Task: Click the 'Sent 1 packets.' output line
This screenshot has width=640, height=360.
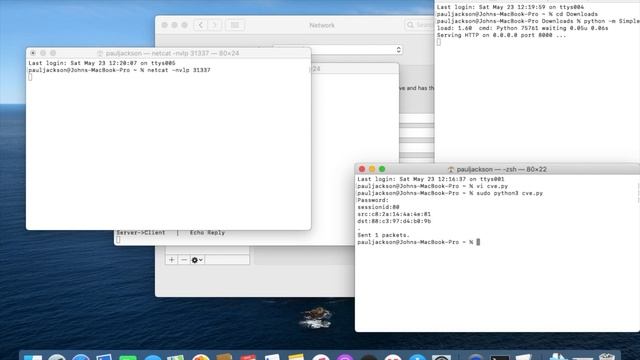Action: (383, 235)
